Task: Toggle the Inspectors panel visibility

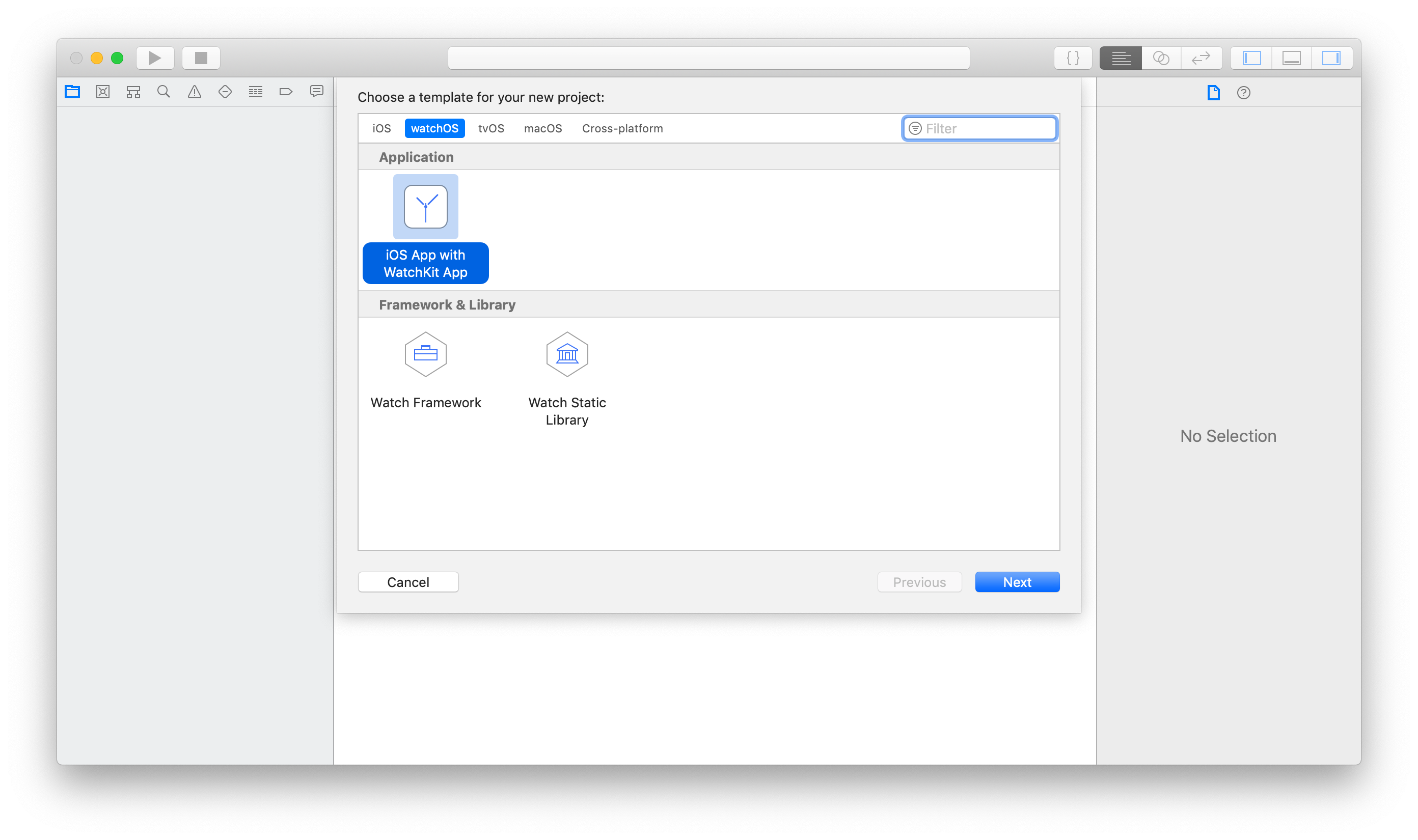Action: [1331, 58]
